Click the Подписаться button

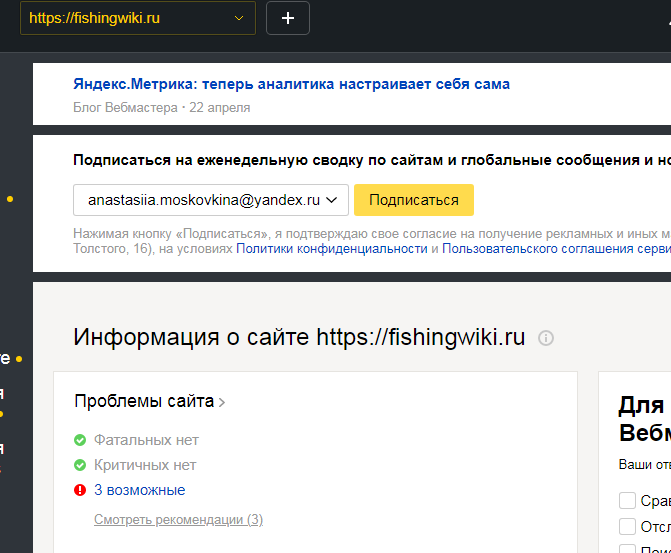point(414,200)
